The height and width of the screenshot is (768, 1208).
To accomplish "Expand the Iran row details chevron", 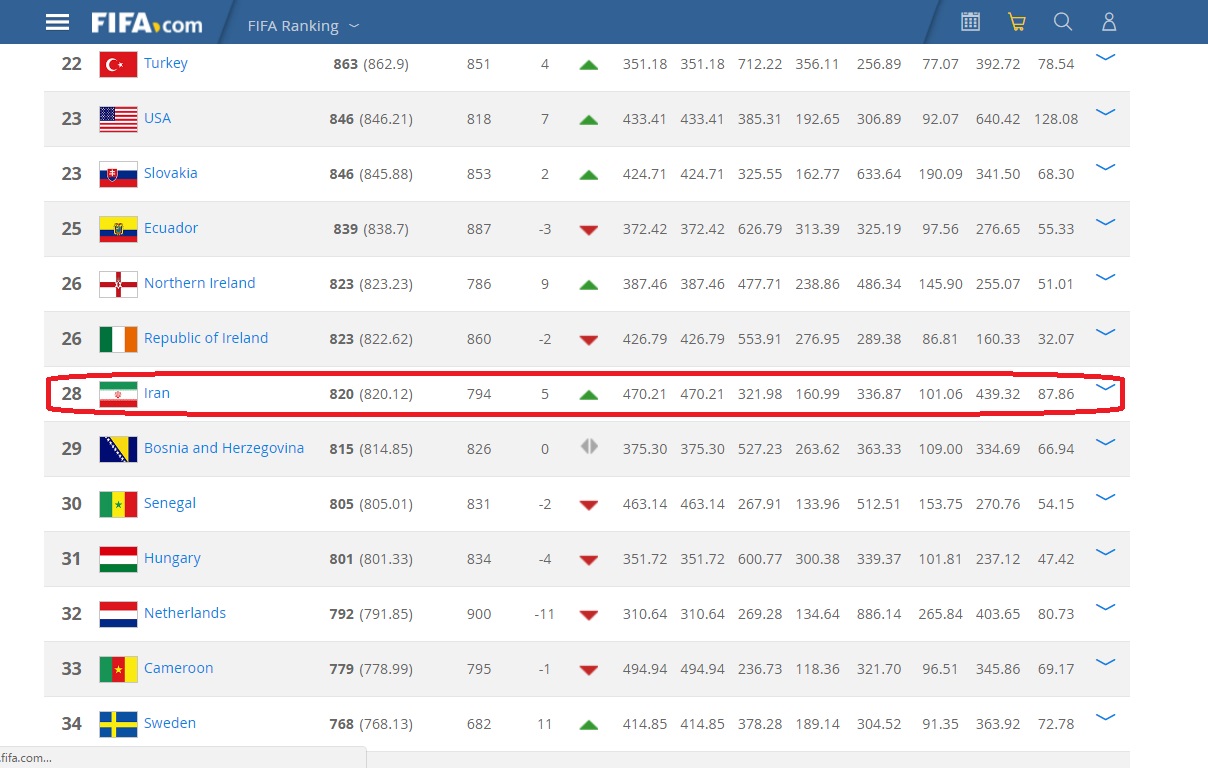I will 1105,388.
